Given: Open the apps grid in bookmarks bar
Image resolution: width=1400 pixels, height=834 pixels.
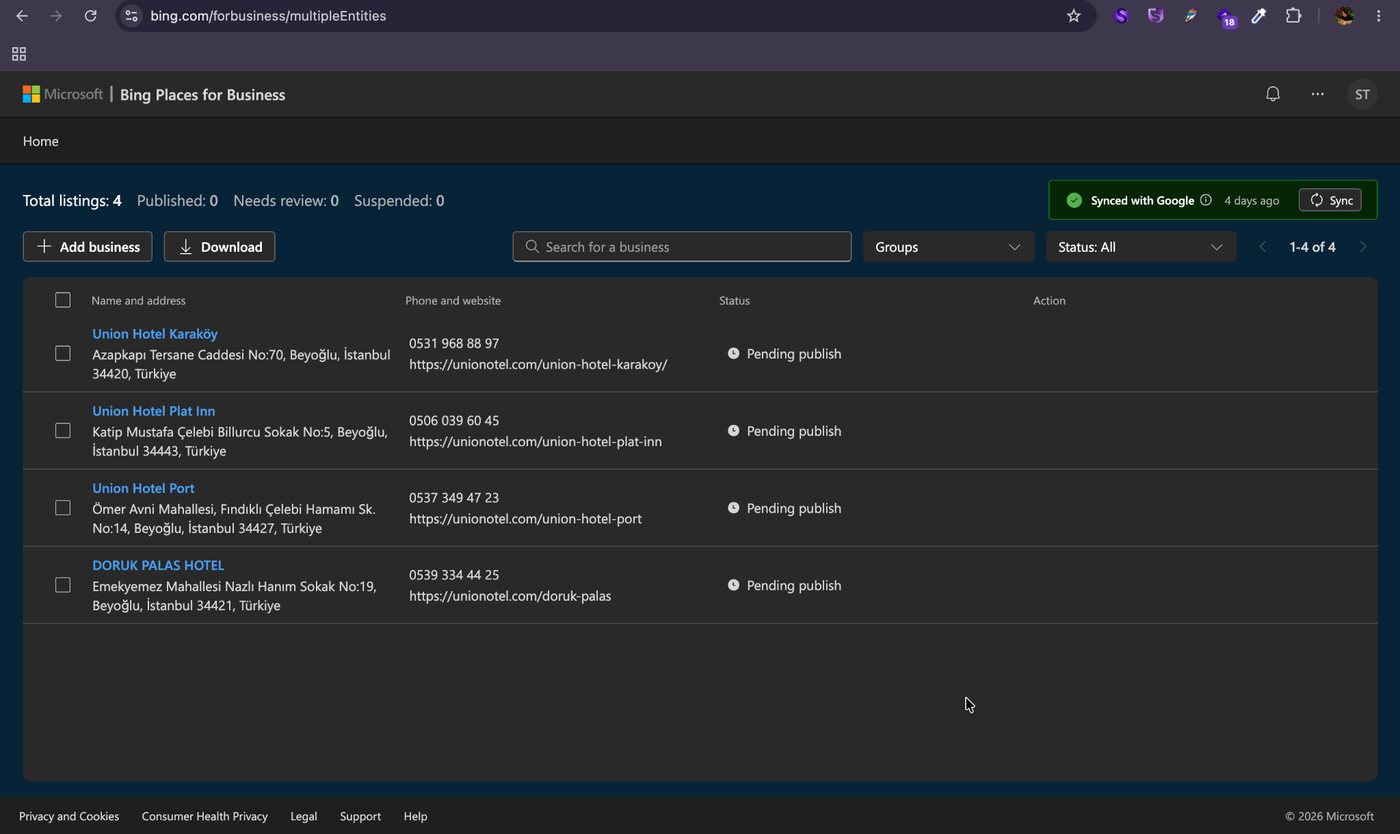Looking at the screenshot, I should 19,54.
